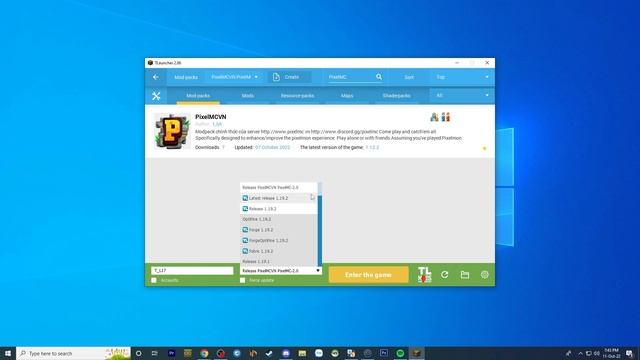This screenshot has width=640, height=360.
Task: Go back with the left arrow button
Action: (156, 77)
